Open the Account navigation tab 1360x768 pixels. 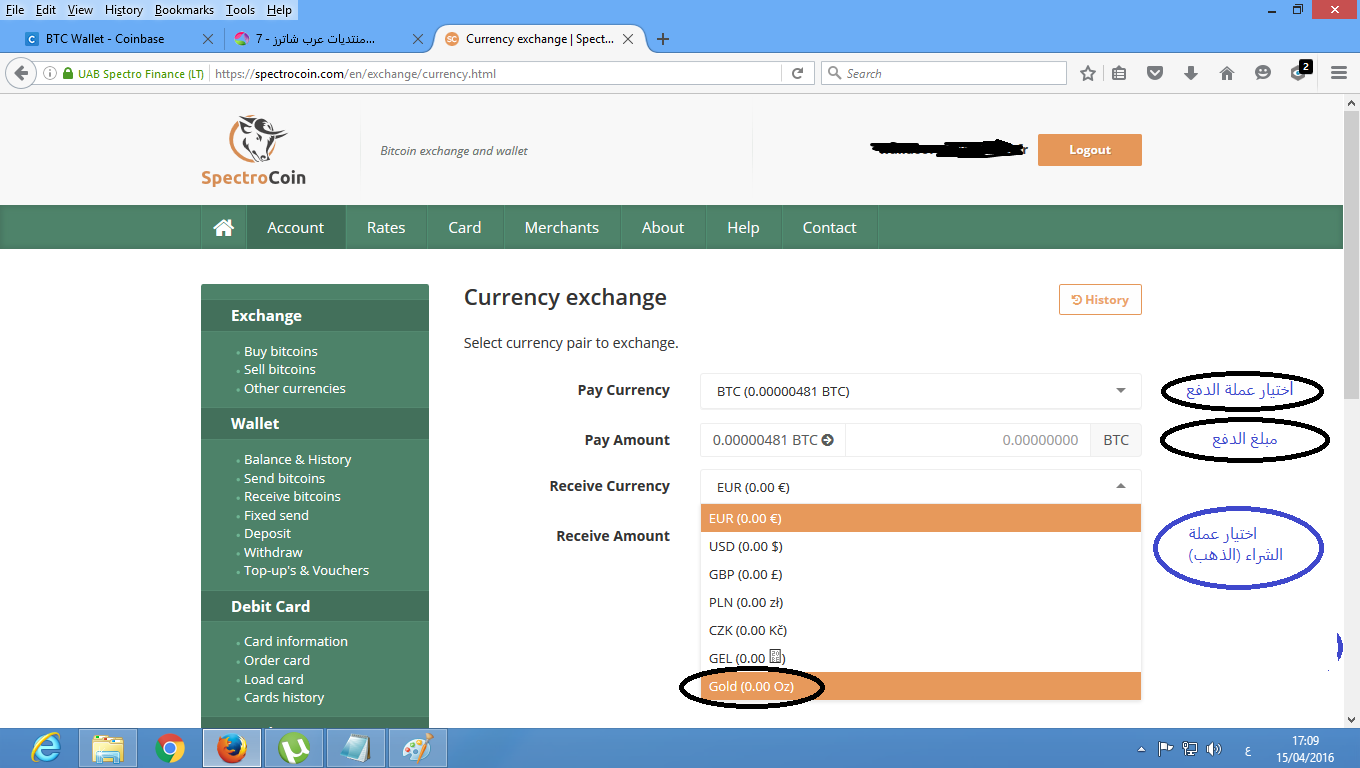point(296,228)
